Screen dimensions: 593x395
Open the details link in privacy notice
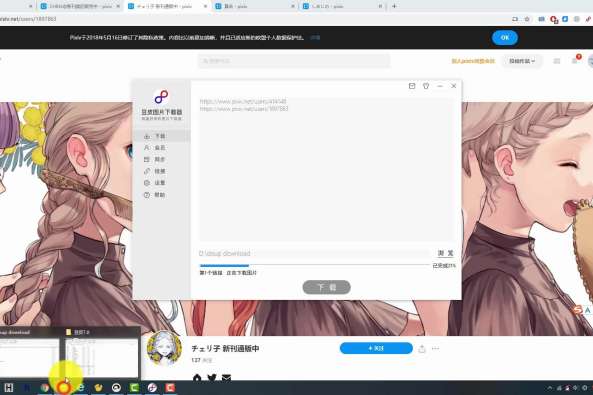315,37
